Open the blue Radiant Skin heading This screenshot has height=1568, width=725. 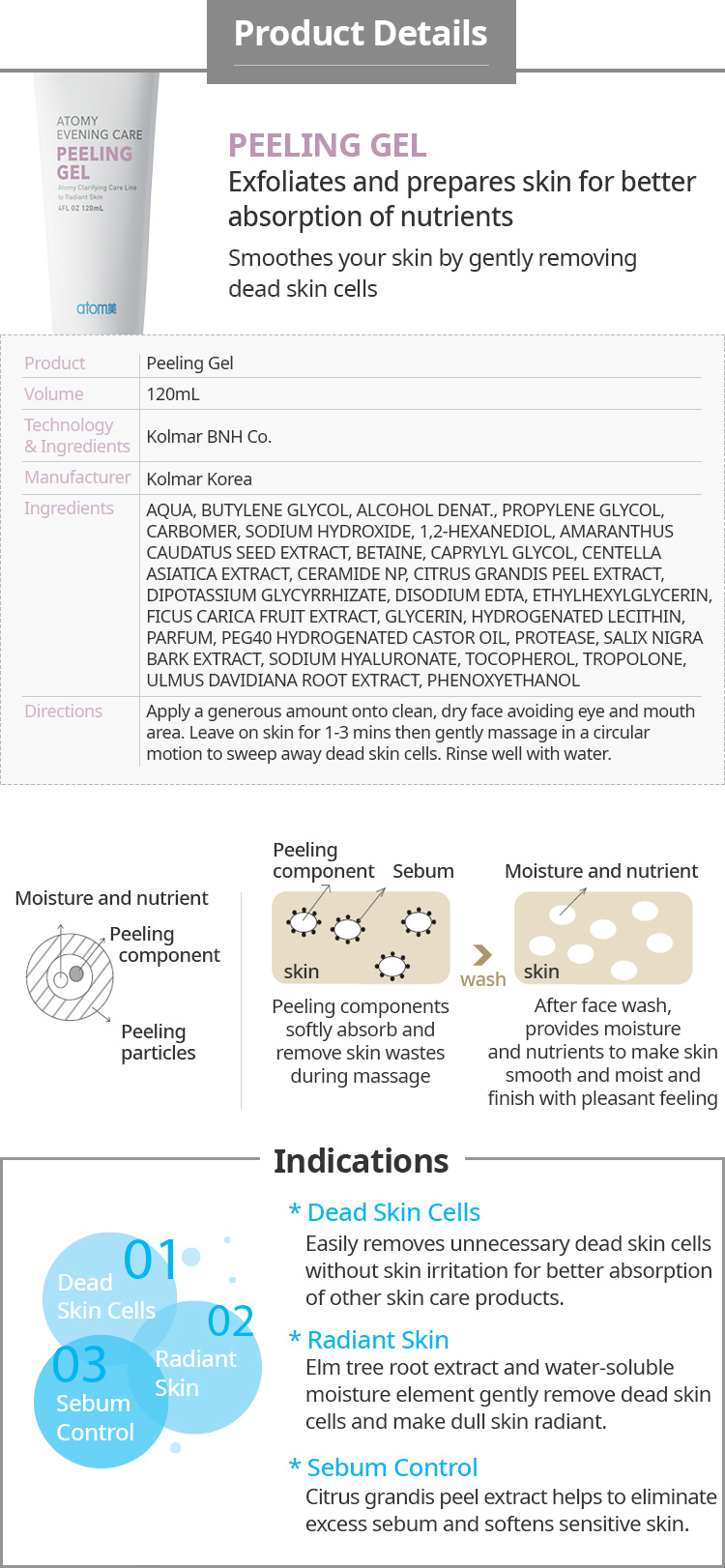tap(377, 1340)
